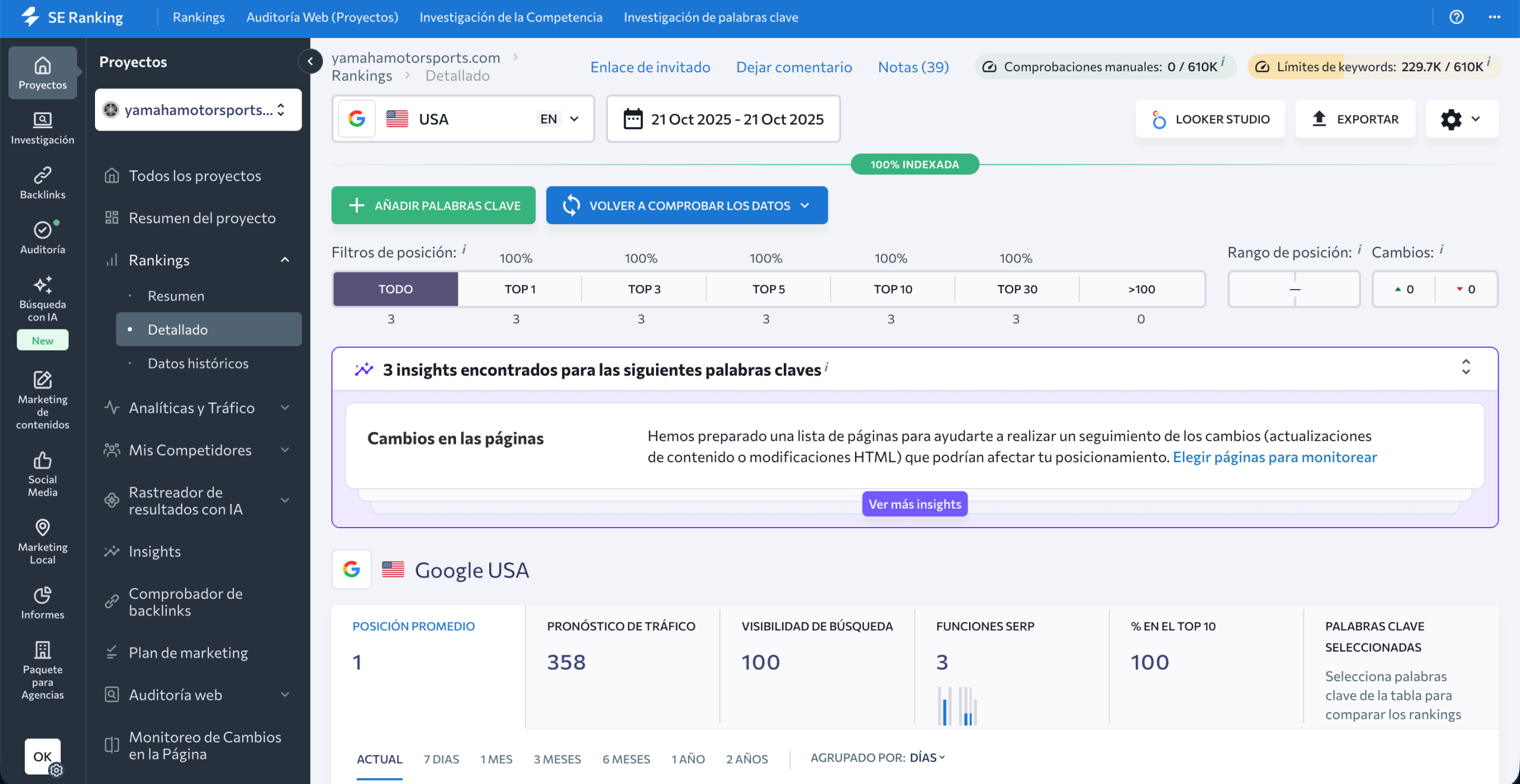The image size is (1520, 784).
Task: Select the Auditoría sidebar icon
Action: pyautogui.click(x=42, y=236)
